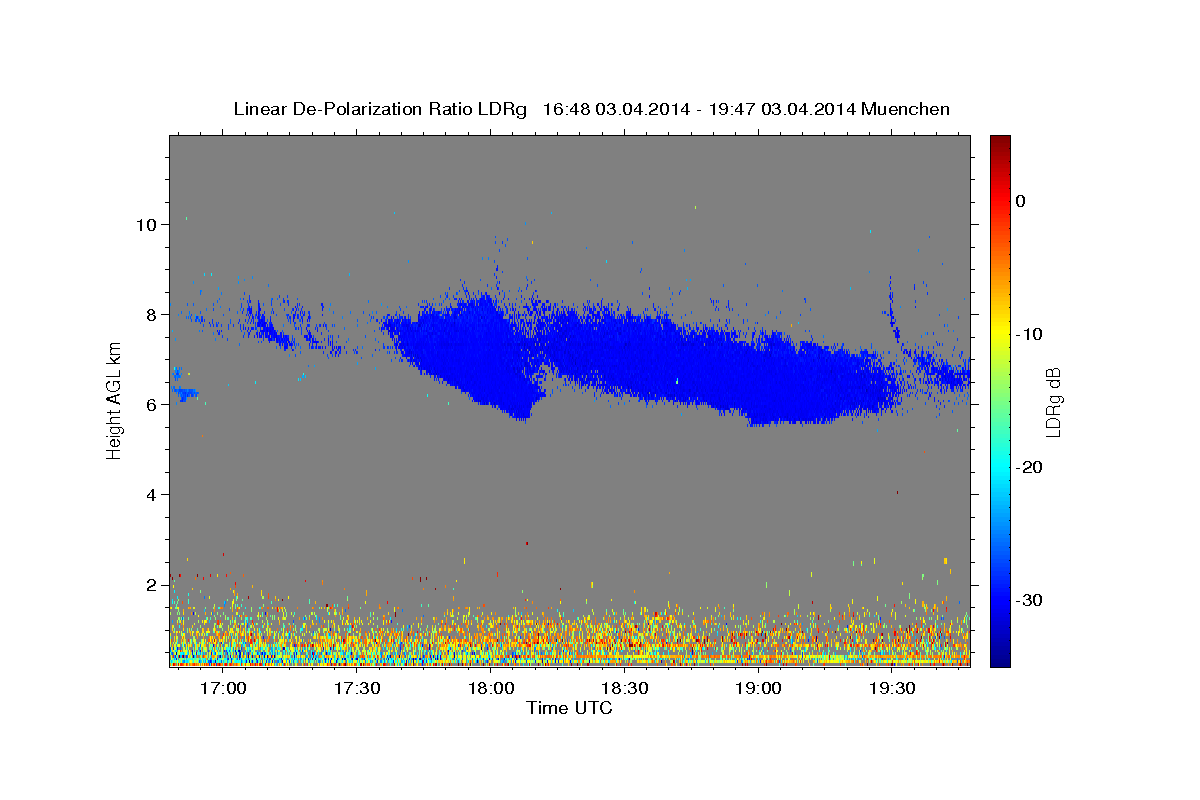This screenshot has width=1200, height=800.
Task: Click the "LDRg dB" colorbar label
Action: (1053, 402)
